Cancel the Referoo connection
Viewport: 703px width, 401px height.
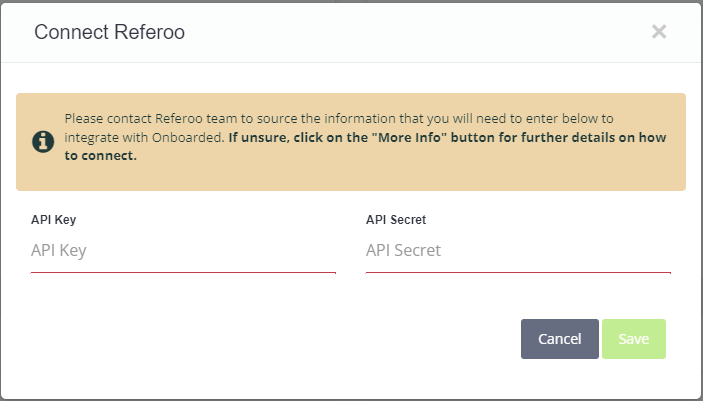coord(560,339)
